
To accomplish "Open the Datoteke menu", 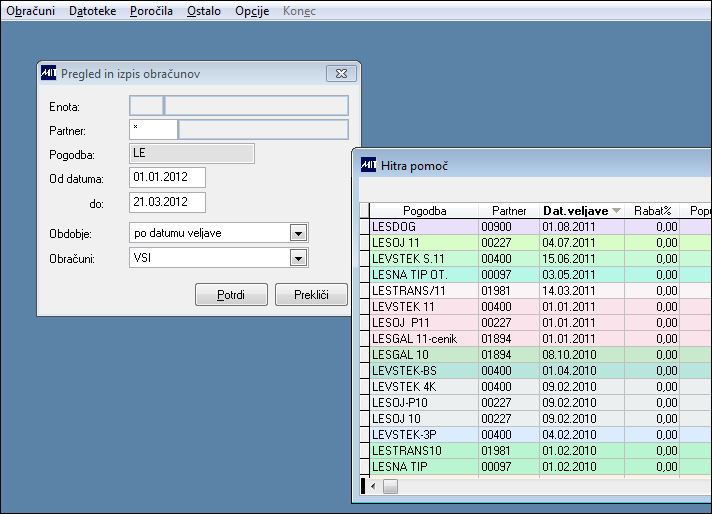I will (x=93, y=10).
